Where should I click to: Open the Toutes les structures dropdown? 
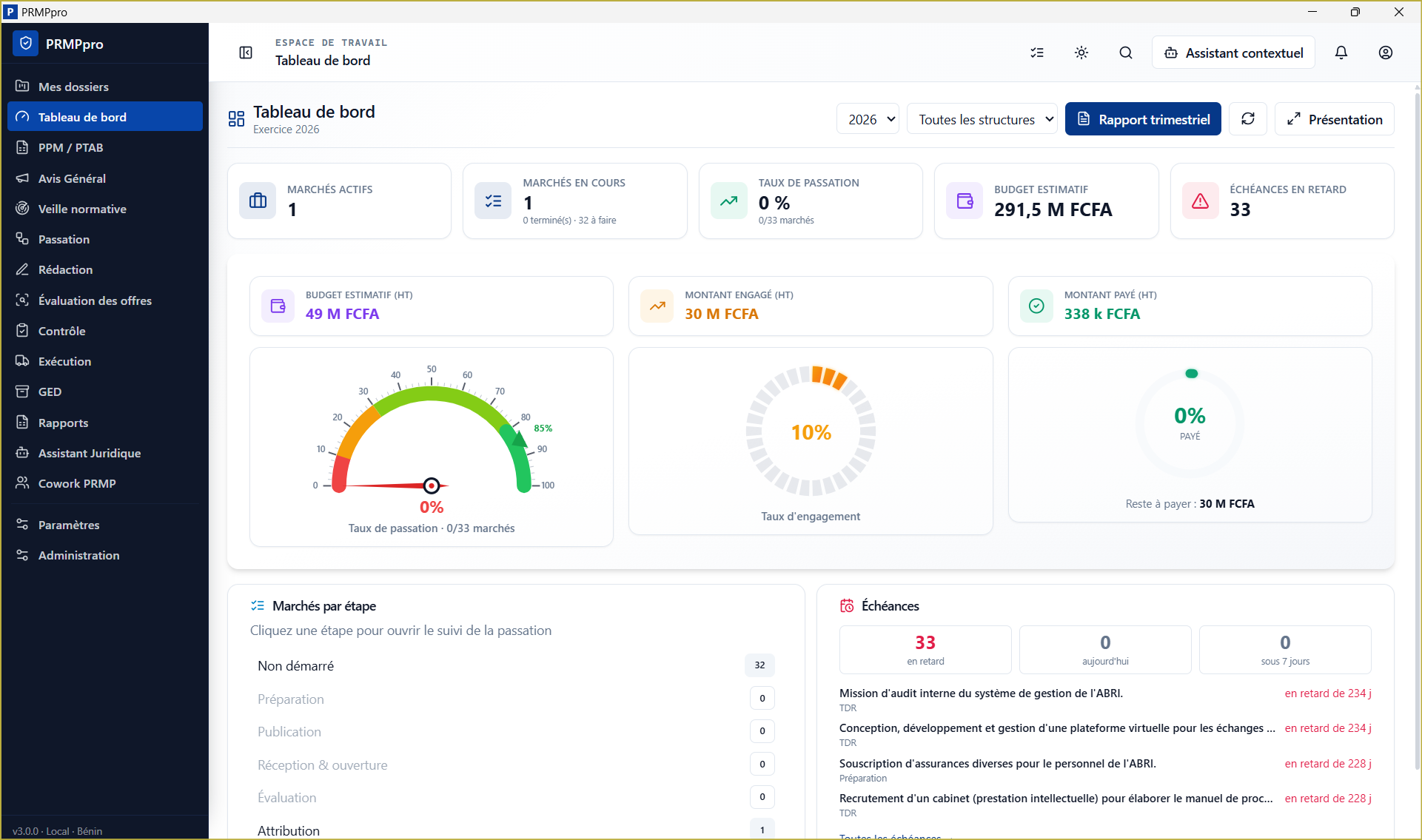coord(982,119)
